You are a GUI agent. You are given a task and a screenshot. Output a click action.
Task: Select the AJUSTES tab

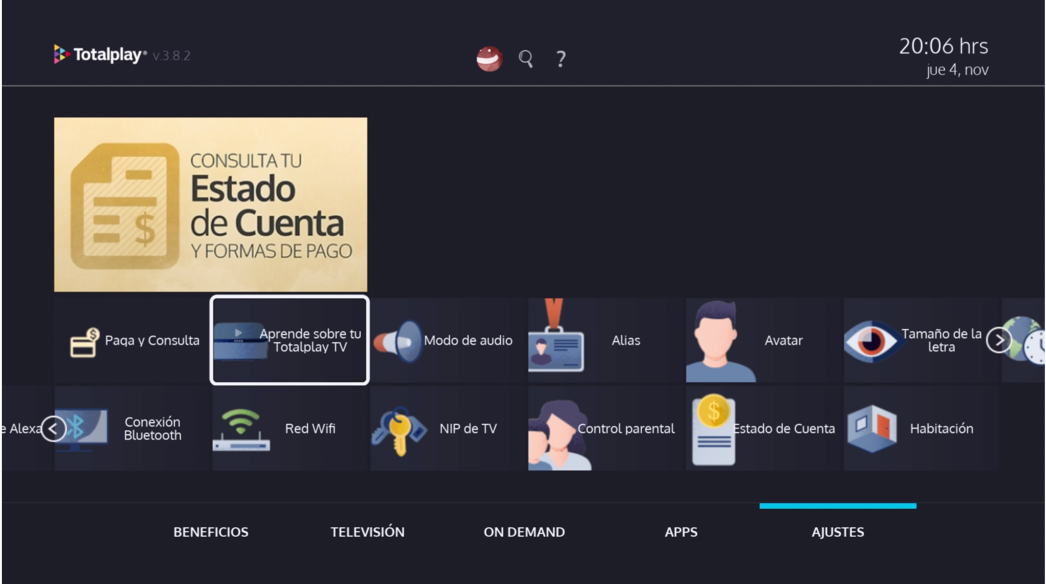pos(838,532)
